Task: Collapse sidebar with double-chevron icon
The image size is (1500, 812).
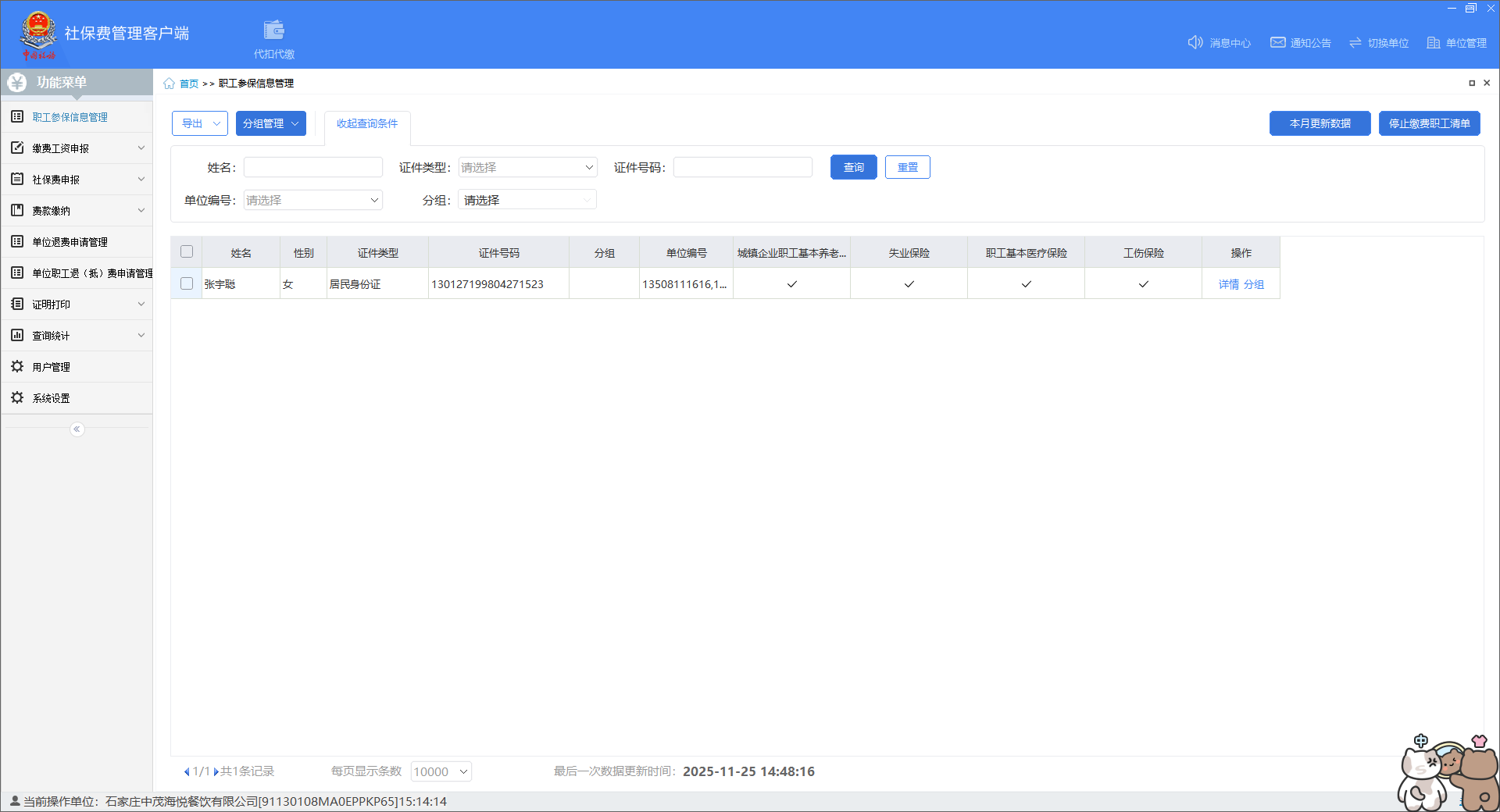Action: [77, 429]
